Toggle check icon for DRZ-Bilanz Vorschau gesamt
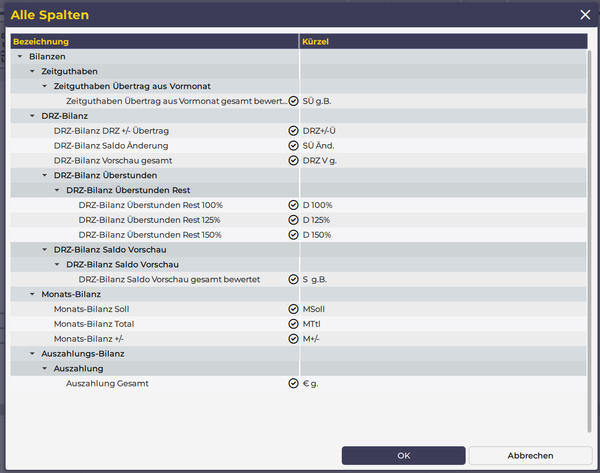Image resolution: width=600 pixels, height=473 pixels. (x=294, y=161)
